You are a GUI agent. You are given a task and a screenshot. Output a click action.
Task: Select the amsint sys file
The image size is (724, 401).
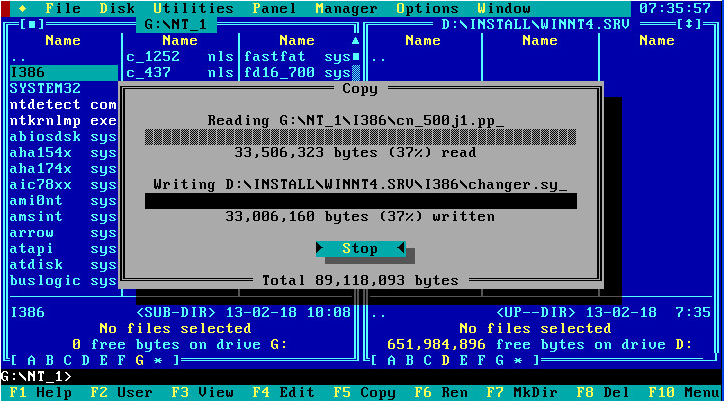63,217
